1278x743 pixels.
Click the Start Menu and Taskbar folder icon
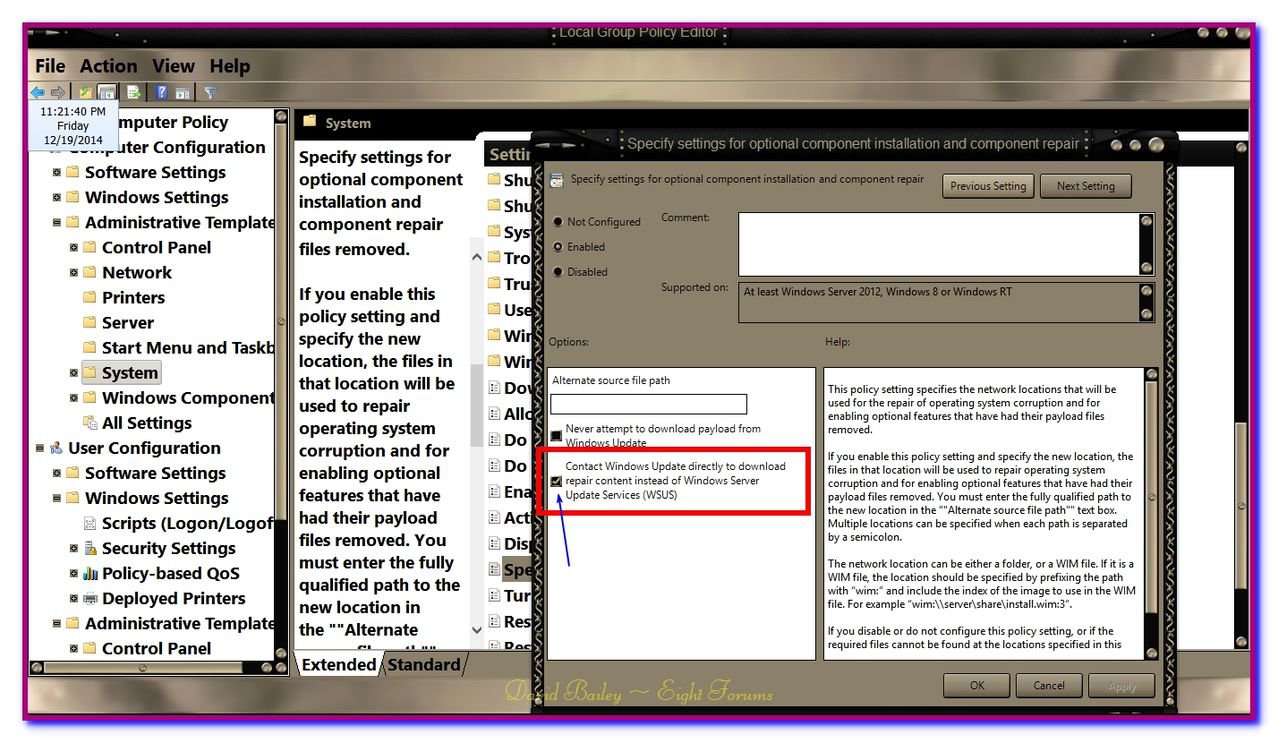click(90, 347)
